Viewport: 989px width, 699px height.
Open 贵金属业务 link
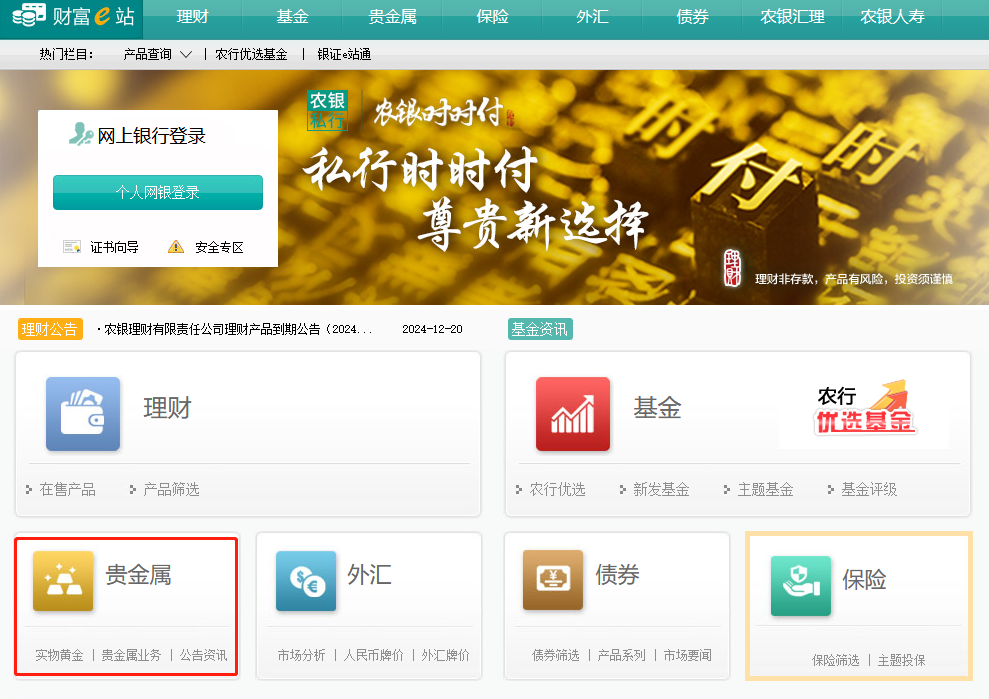[131, 655]
